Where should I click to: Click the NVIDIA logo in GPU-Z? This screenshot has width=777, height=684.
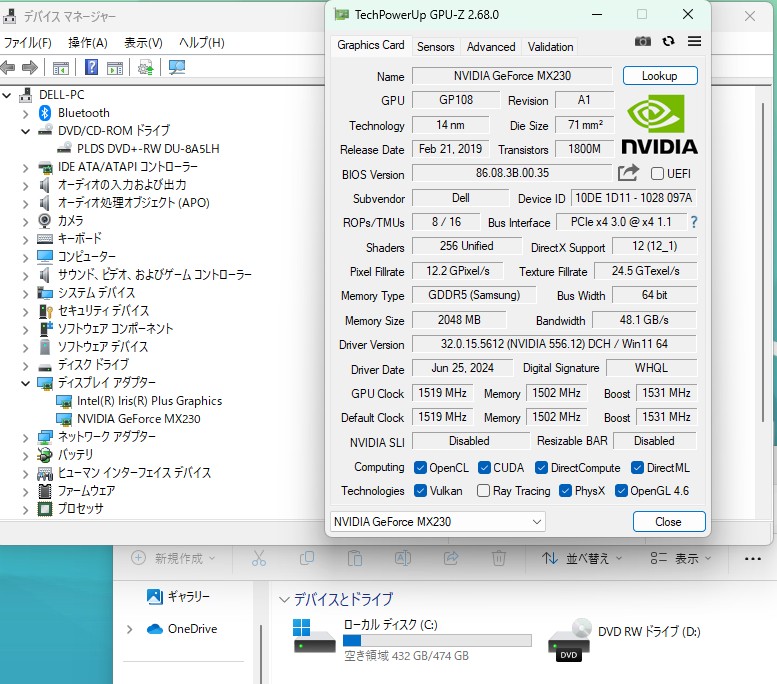click(x=659, y=124)
